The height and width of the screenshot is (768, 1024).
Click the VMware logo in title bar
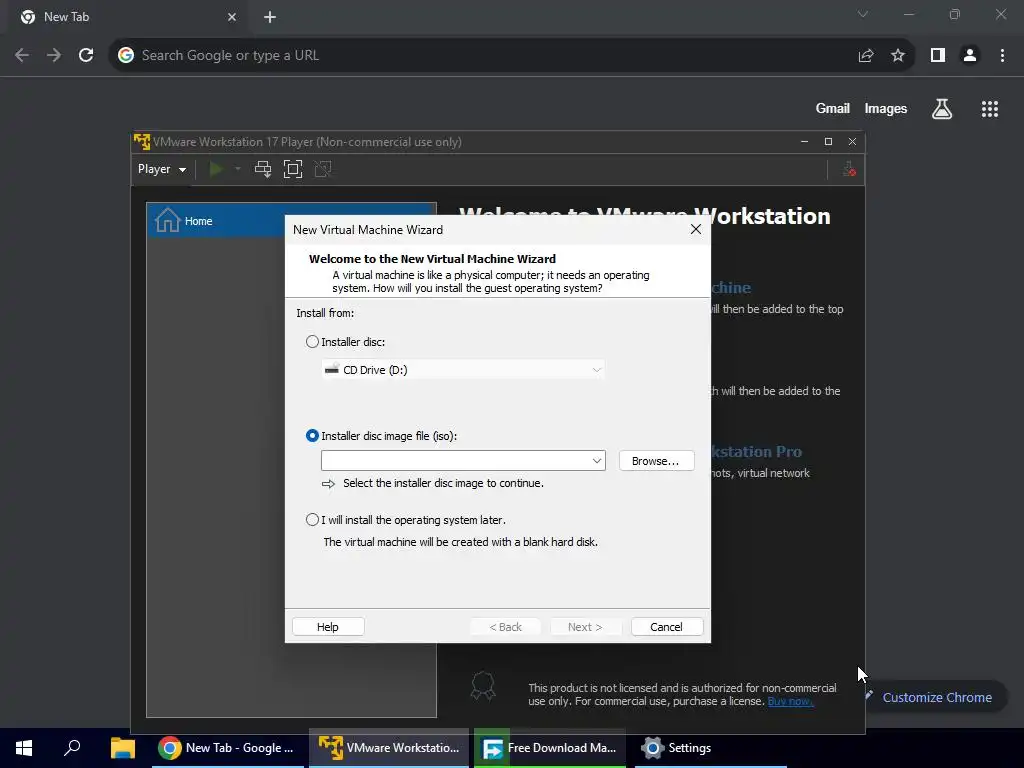142,142
